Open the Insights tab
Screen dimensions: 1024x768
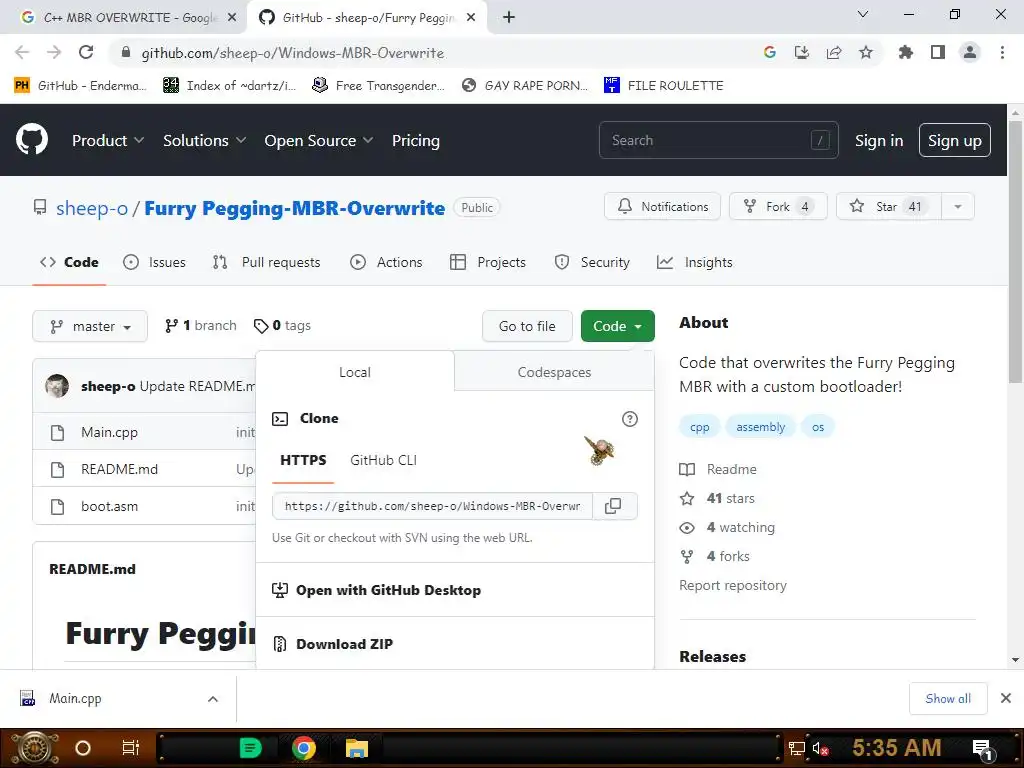point(694,263)
